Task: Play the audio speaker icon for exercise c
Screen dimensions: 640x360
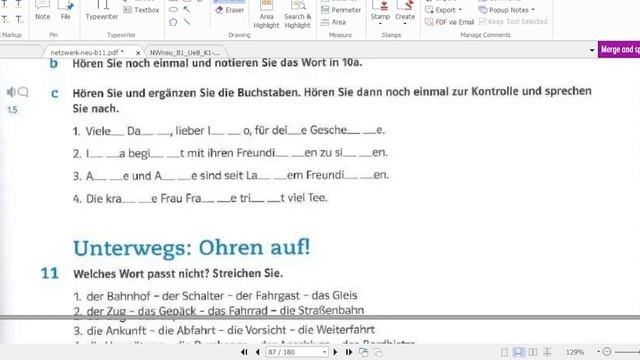Action: click(11, 92)
